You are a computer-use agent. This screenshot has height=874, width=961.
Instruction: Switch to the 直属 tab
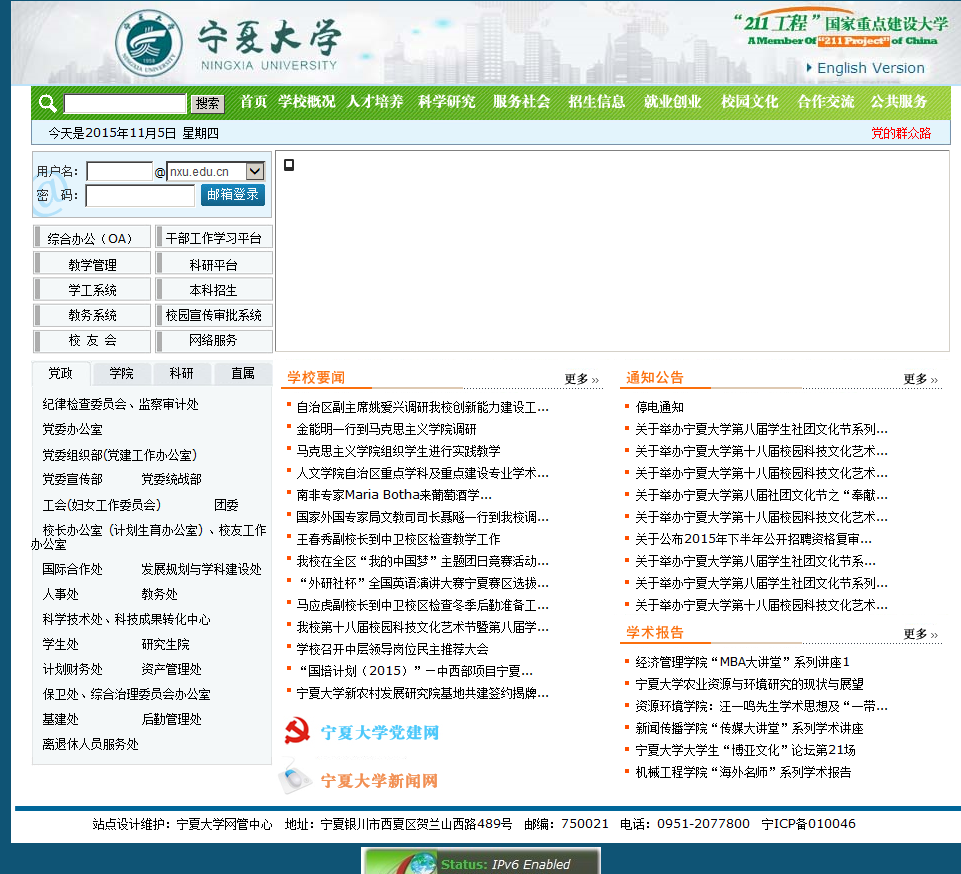tap(243, 373)
